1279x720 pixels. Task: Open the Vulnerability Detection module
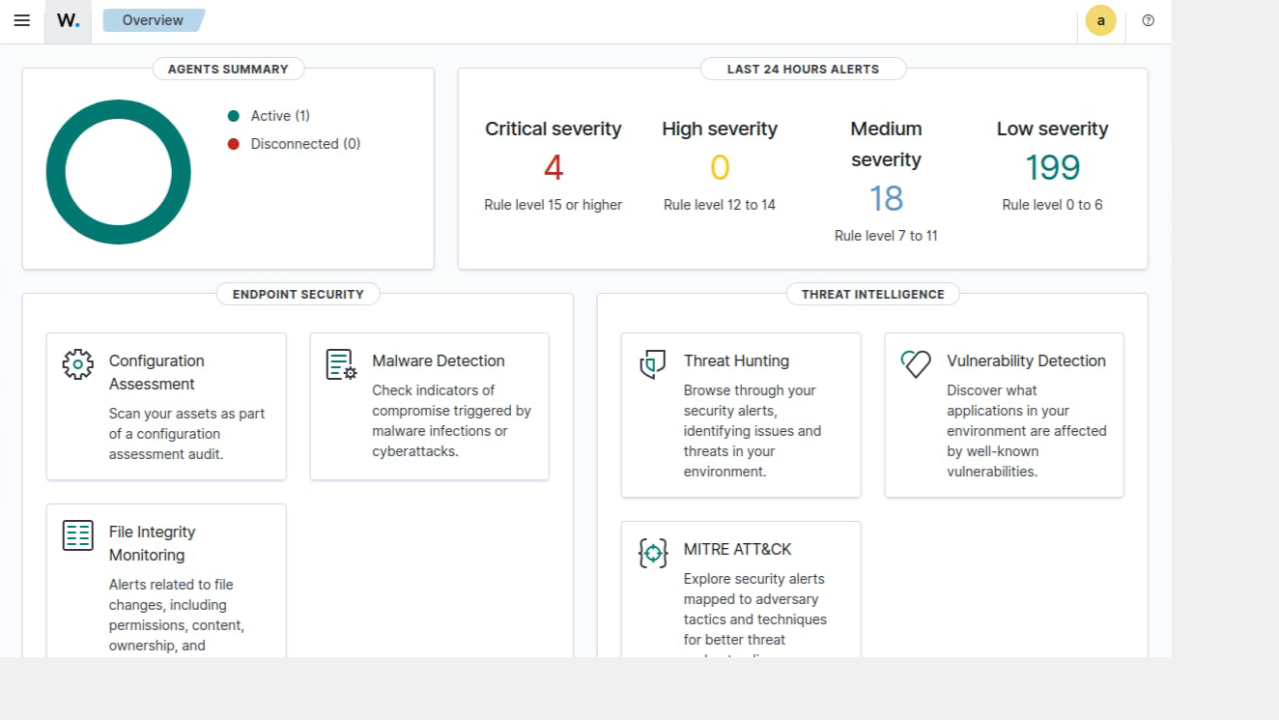[1004, 415]
